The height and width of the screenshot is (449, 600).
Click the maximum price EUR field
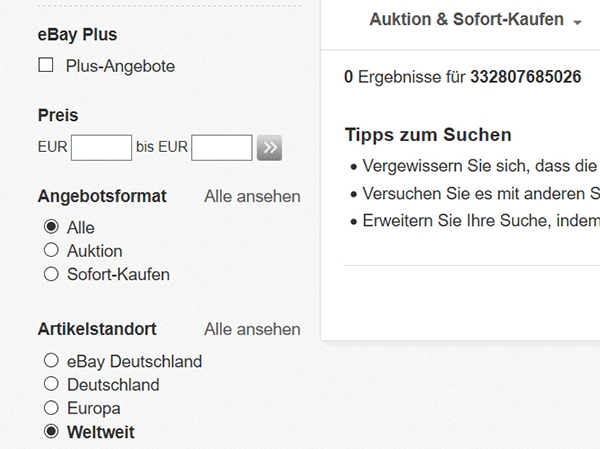(x=221, y=148)
